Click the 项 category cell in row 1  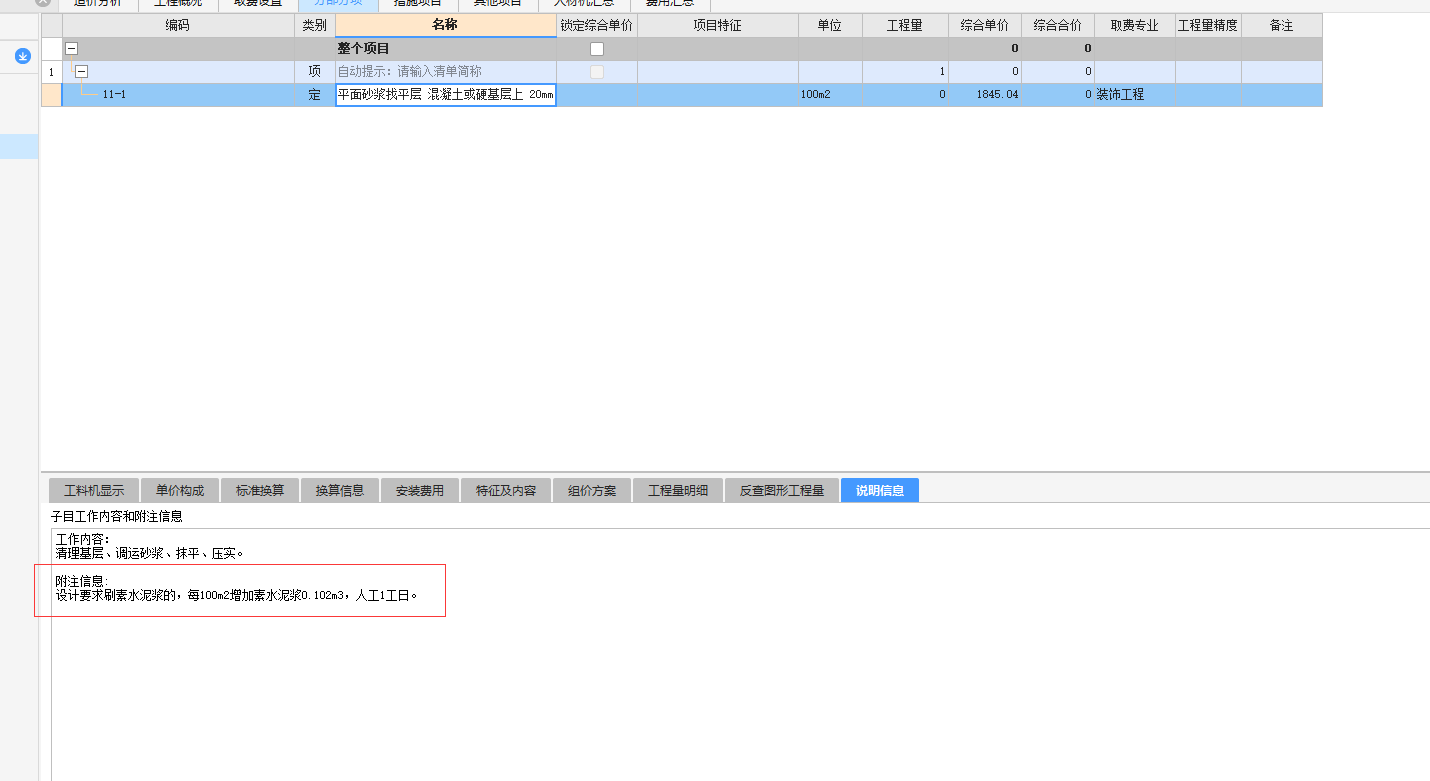pyautogui.click(x=315, y=72)
